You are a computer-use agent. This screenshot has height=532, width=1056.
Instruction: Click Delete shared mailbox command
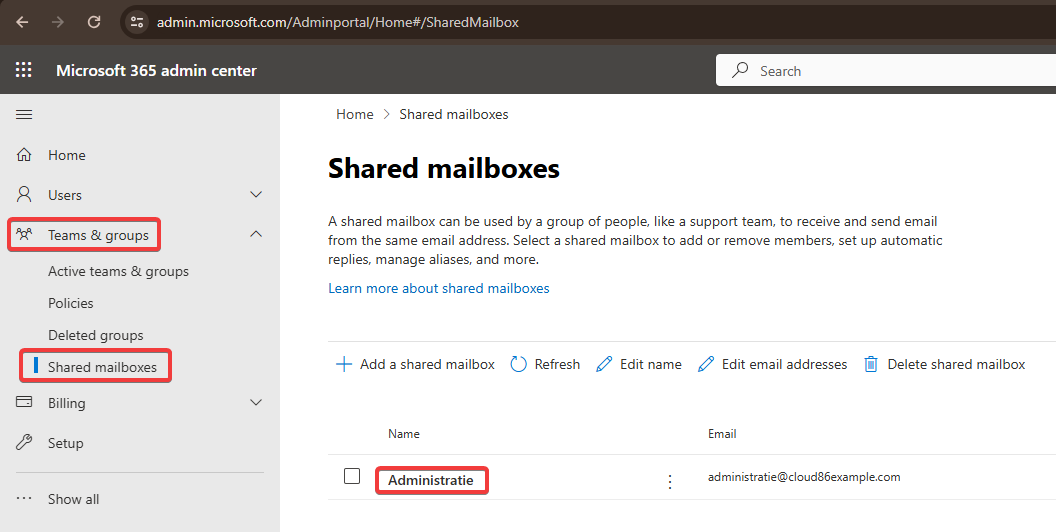tap(956, 364)
